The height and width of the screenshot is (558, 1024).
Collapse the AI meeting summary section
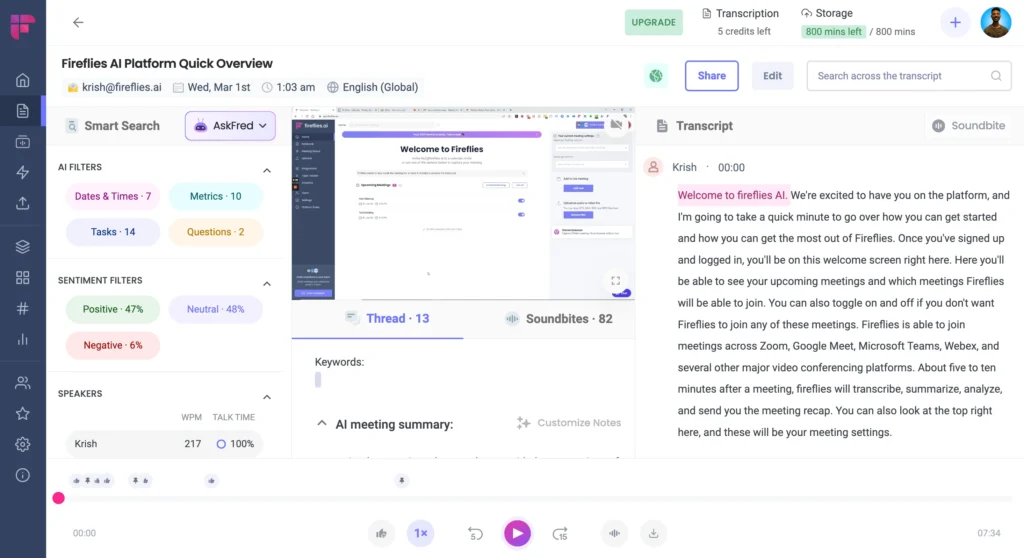click(x=322, y=423)
